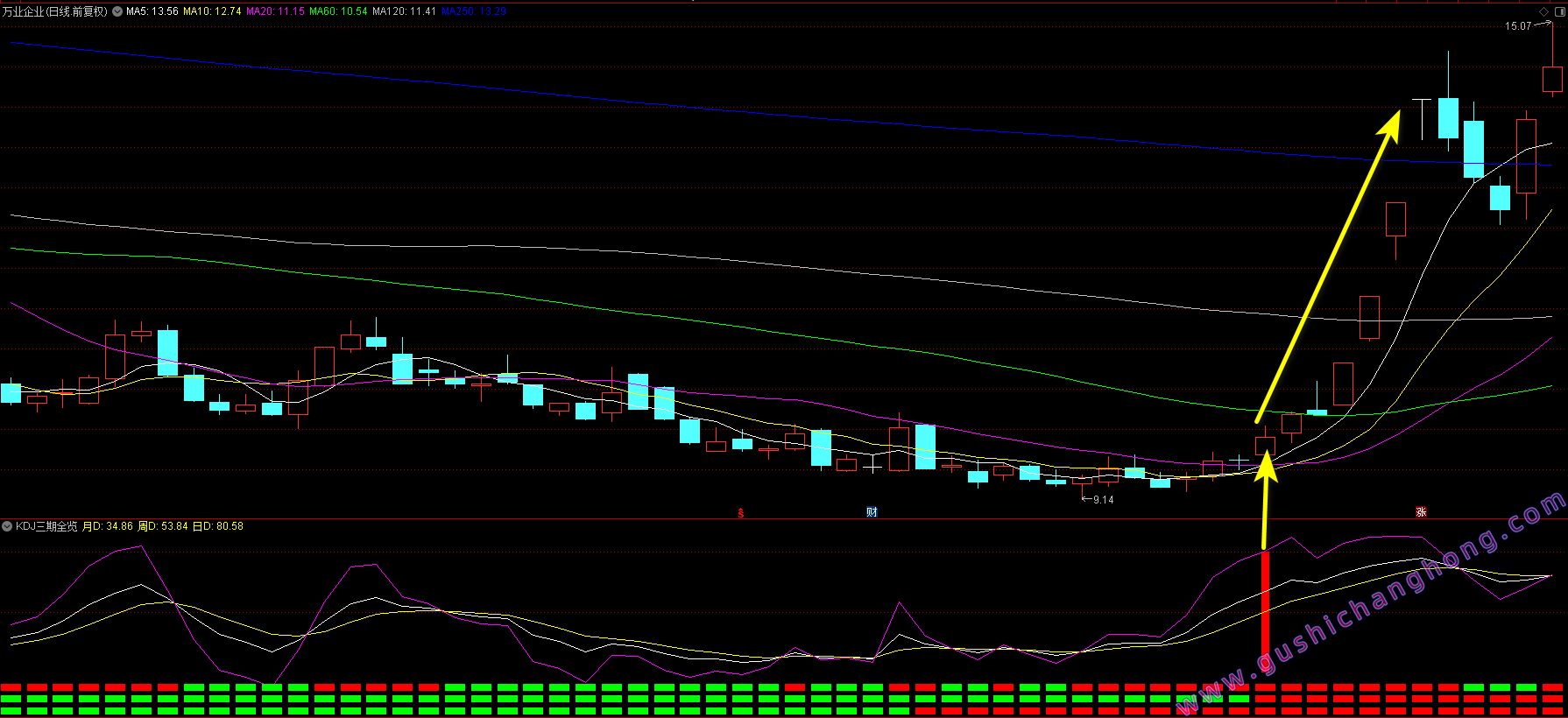Click the blue 财 marker on the chart
The image size is (1568, 718).
[x=872, y=512]
